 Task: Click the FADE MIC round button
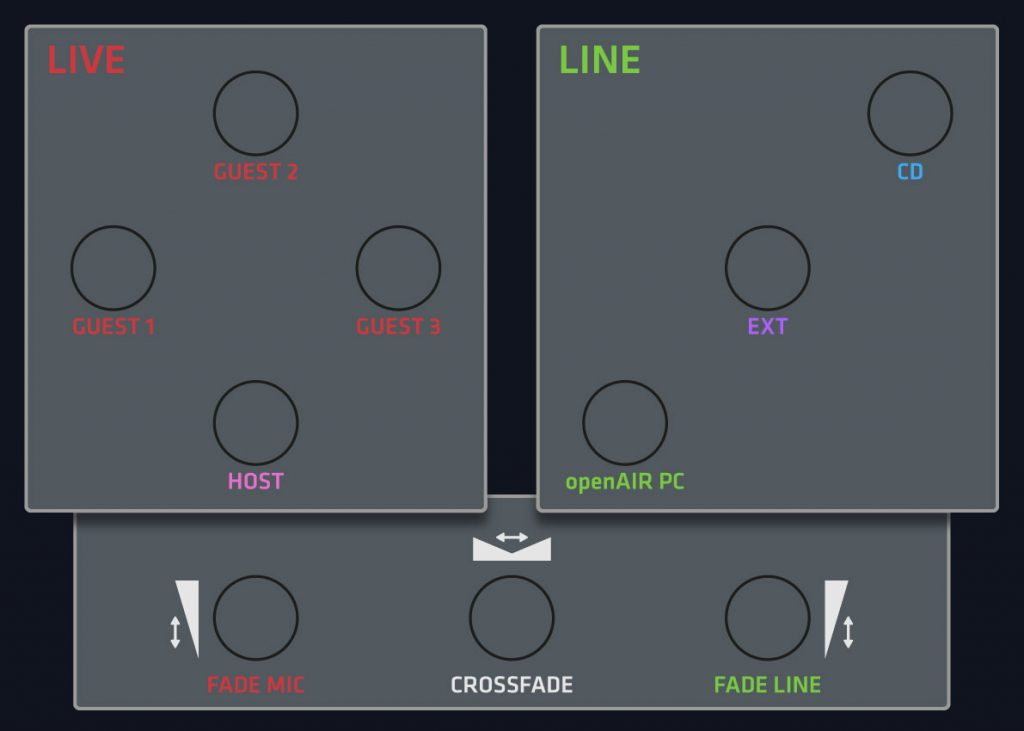[256, 617]
